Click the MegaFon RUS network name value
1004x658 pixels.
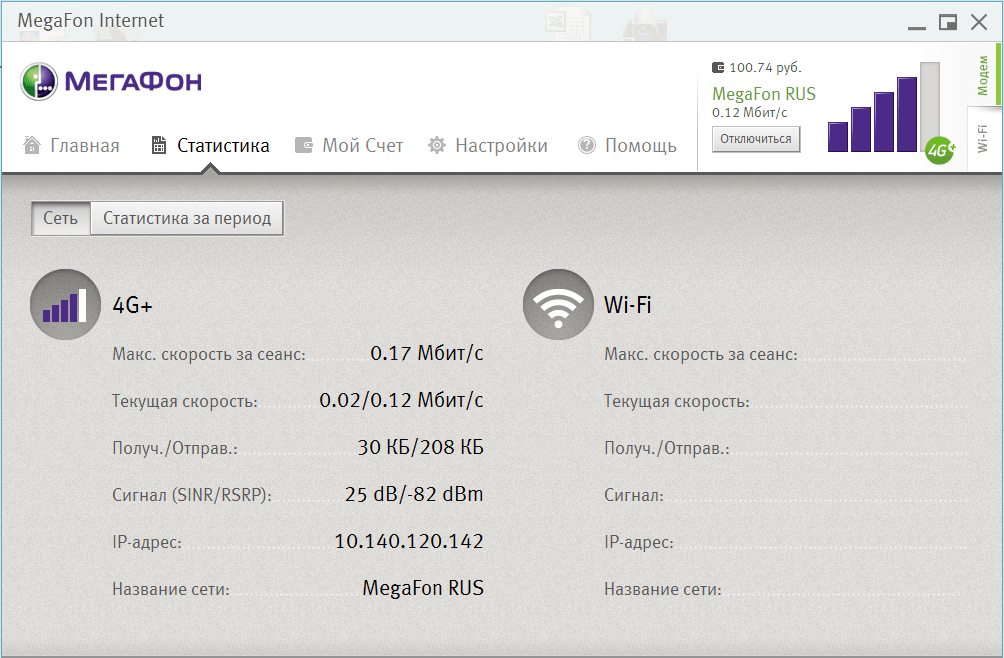coord(423,588)
